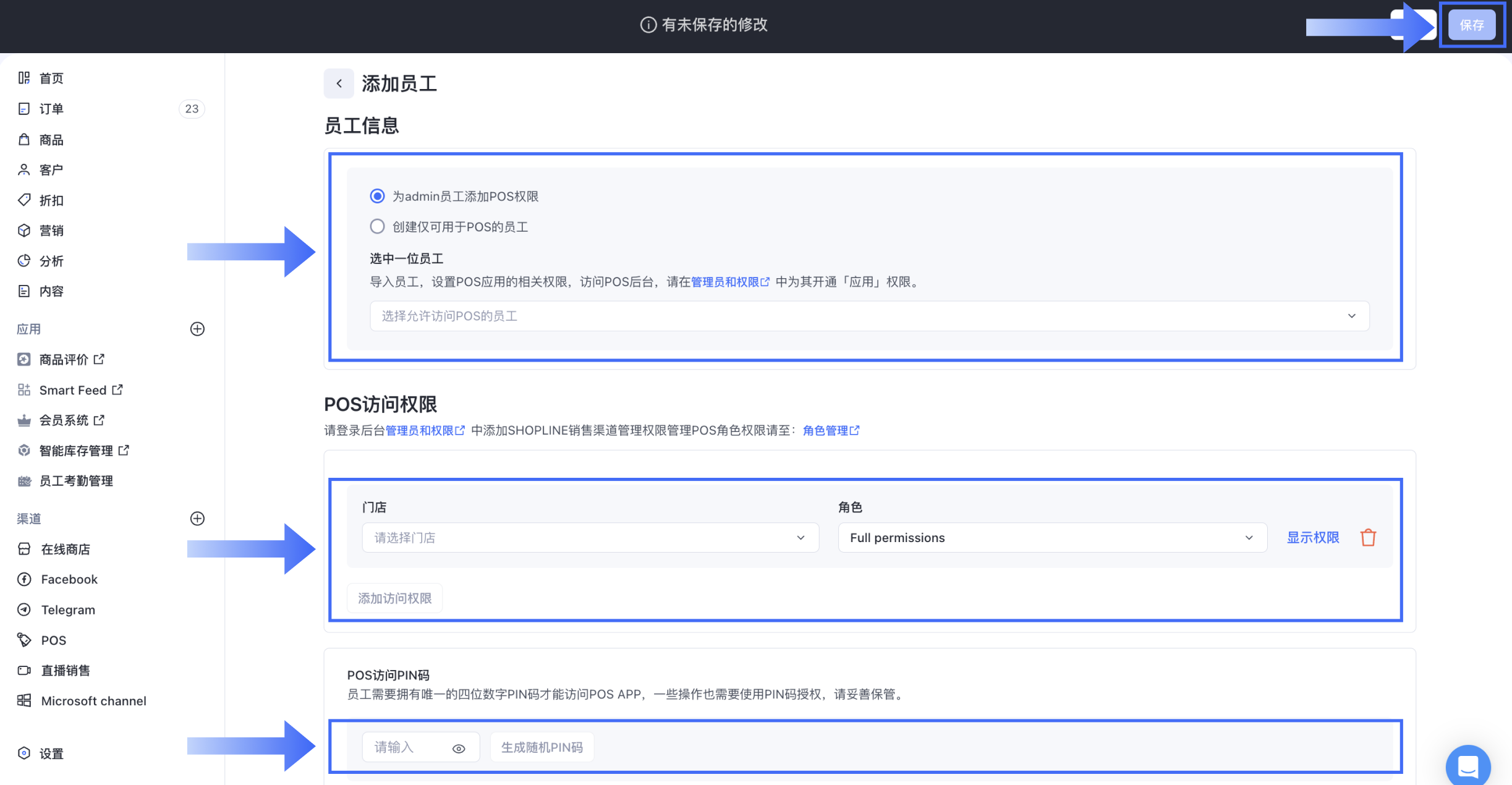Image resolution: width=1512 pixels, height=785 pixels.
Task: Open 订单 in the sidebar menu
Action: pos(51,109)
